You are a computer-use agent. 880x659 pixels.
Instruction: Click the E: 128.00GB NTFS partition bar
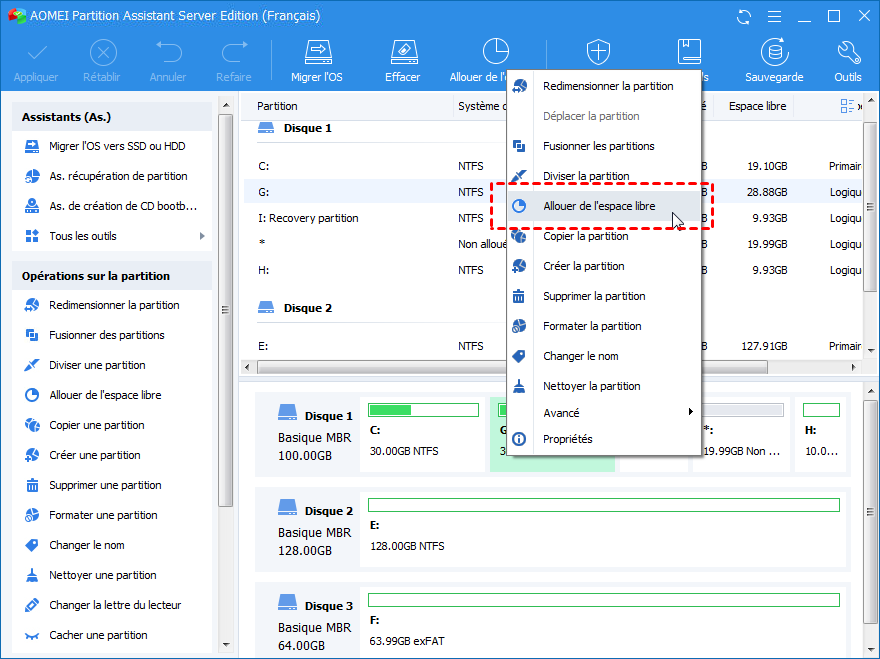(604, 505)
